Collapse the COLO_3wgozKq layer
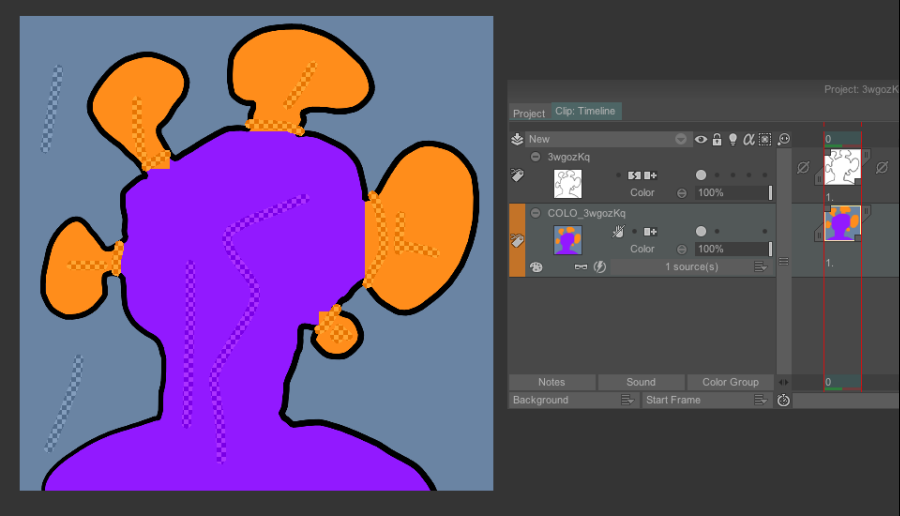 click(536, 213)
